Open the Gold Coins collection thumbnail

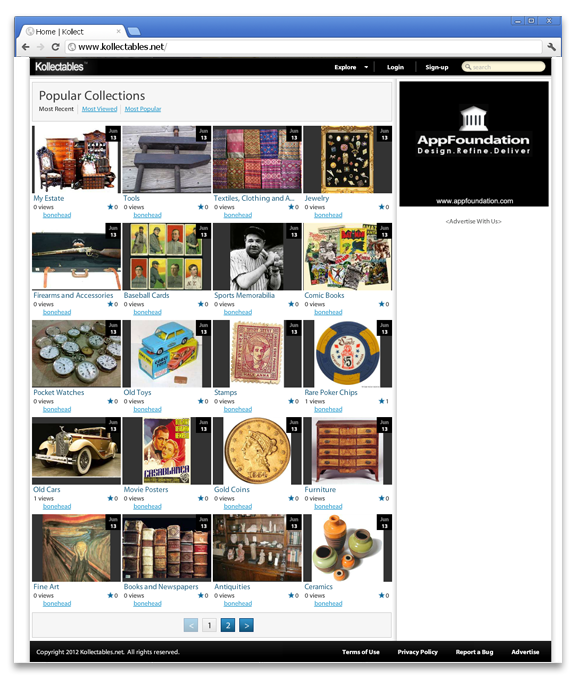click(x=257, y=451)
